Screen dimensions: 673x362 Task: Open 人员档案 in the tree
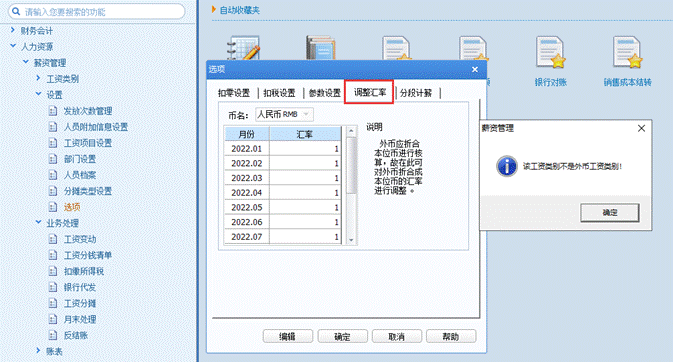80,175
